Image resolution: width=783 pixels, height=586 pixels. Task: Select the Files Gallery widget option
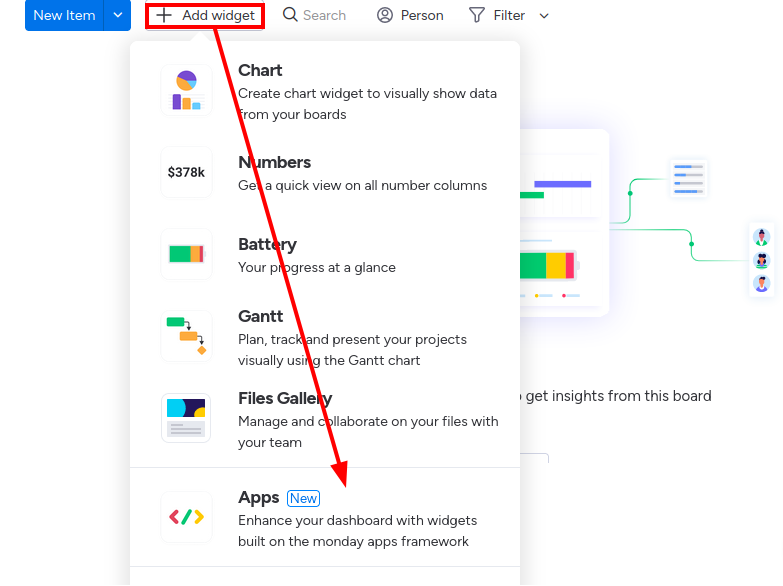325,420
